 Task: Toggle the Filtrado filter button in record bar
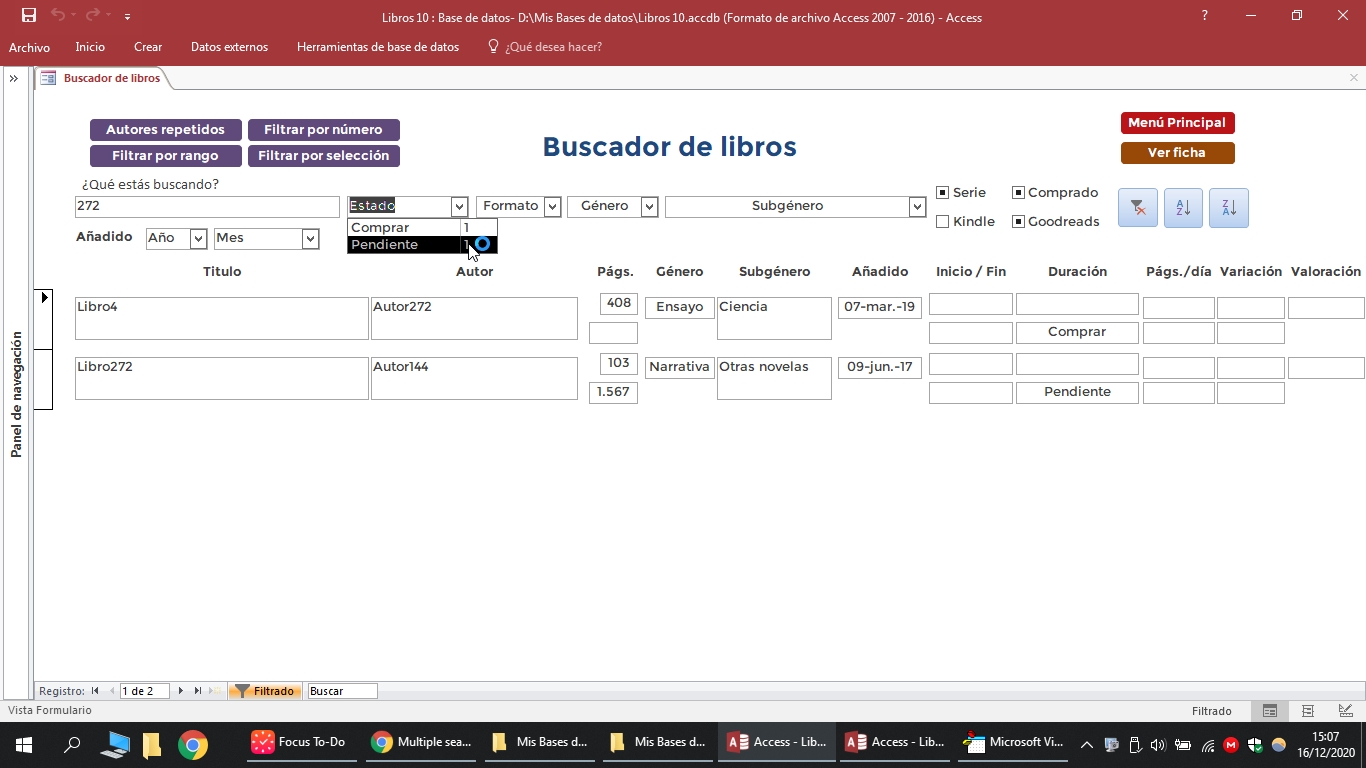click(264, 691)
